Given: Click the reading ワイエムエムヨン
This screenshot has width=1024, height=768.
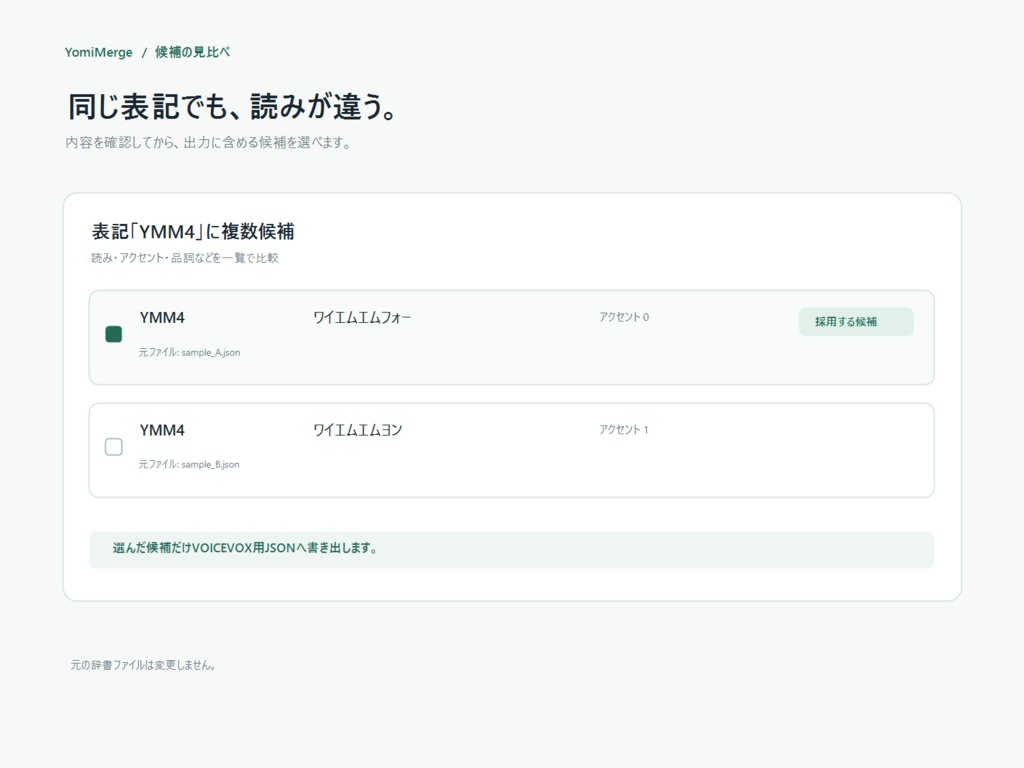Looking at the screenshot, I should click(x=357, y=430).
